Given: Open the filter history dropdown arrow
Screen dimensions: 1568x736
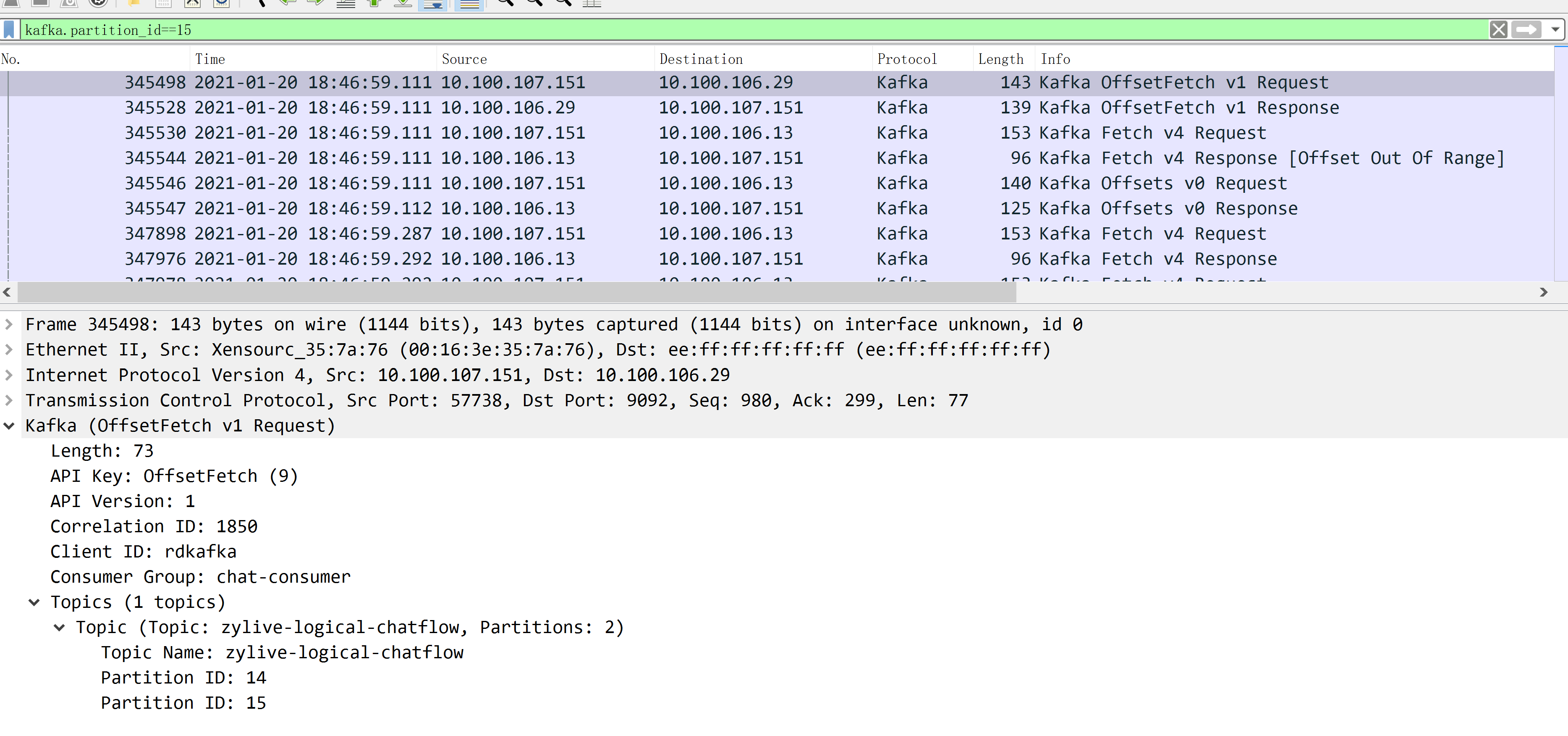Looking at the screenshot, I should pyautogui.click(x=1555, y=29).
